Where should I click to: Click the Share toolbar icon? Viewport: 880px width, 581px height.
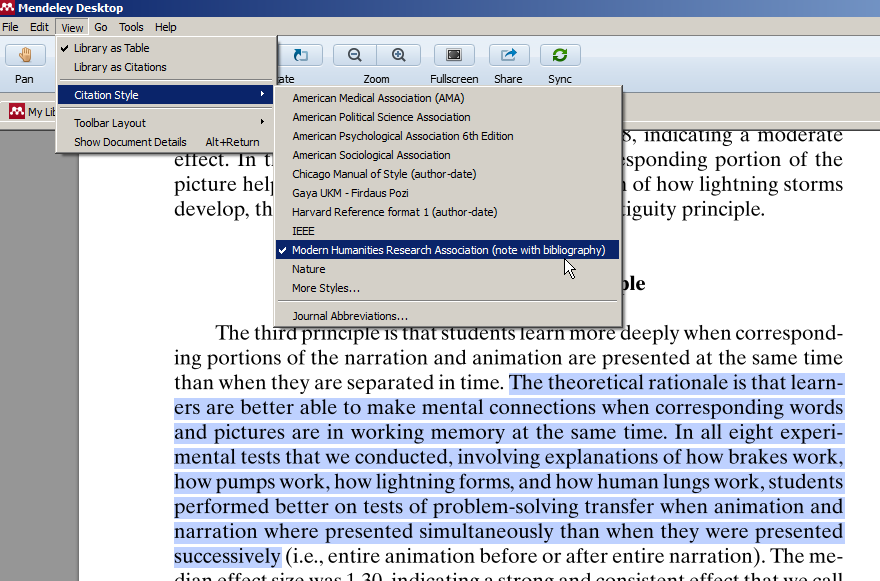click(x=508, y=56)
